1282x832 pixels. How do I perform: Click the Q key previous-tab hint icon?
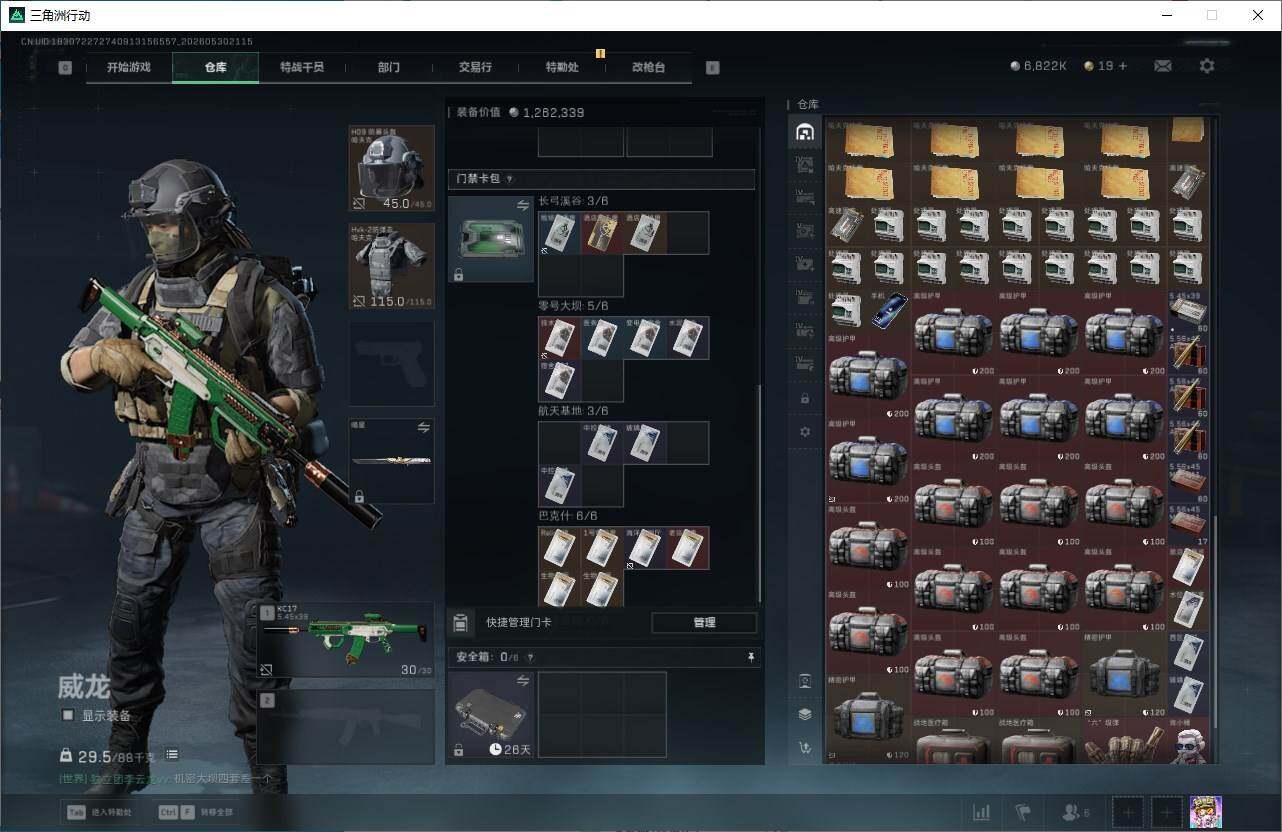click(x=65, y=67)
